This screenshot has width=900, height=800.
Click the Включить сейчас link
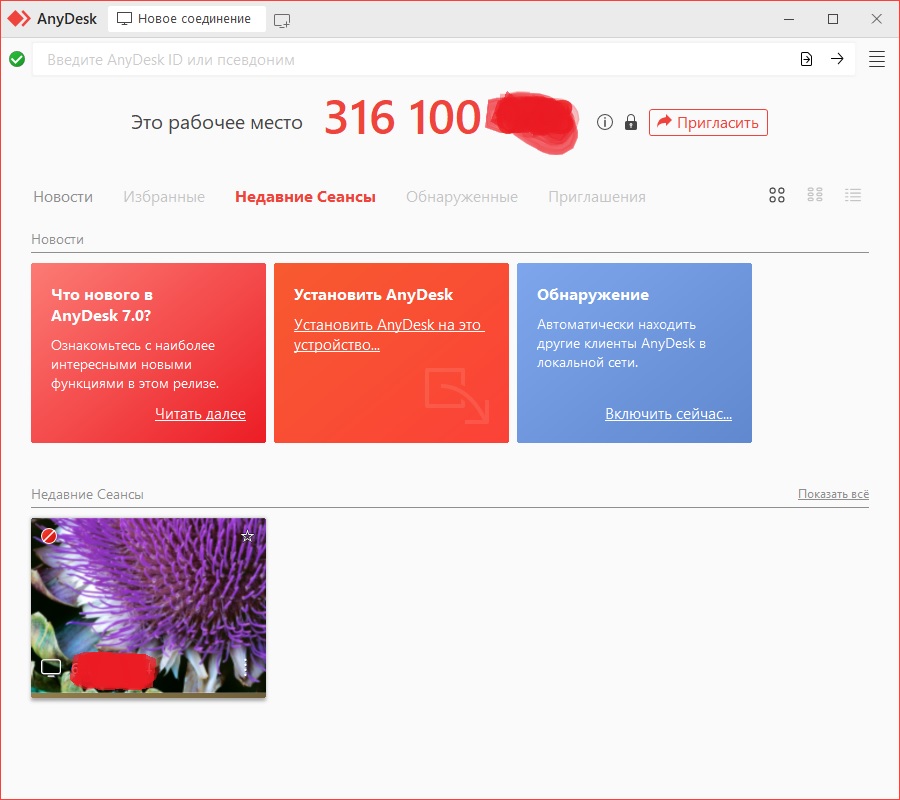(x=669, y=414)
